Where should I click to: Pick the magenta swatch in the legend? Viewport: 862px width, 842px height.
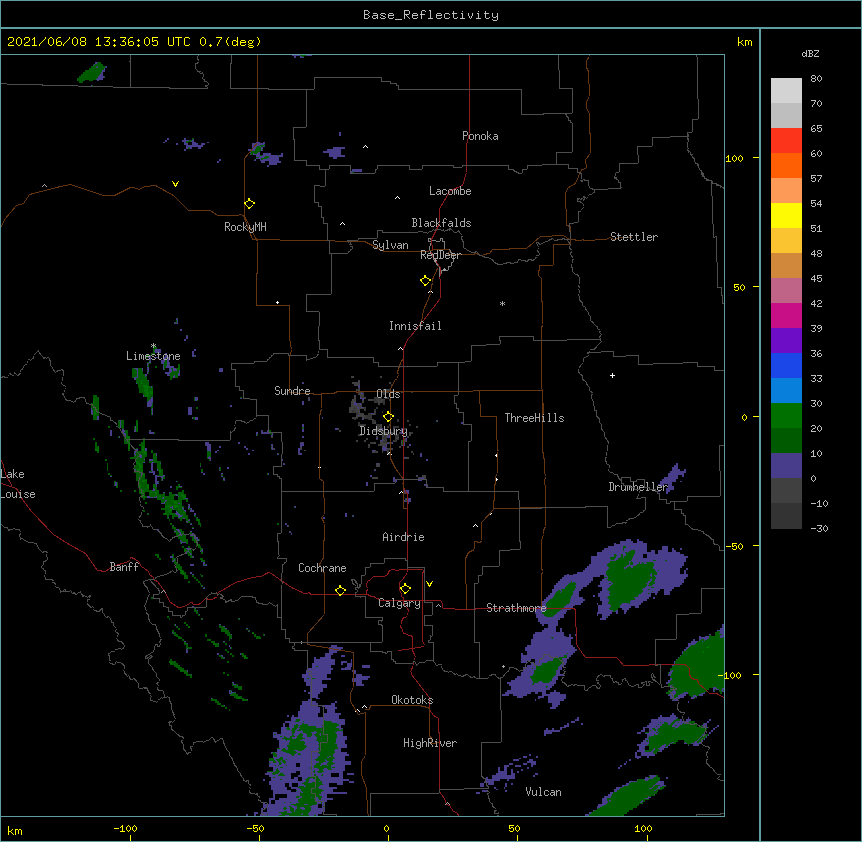786,315
